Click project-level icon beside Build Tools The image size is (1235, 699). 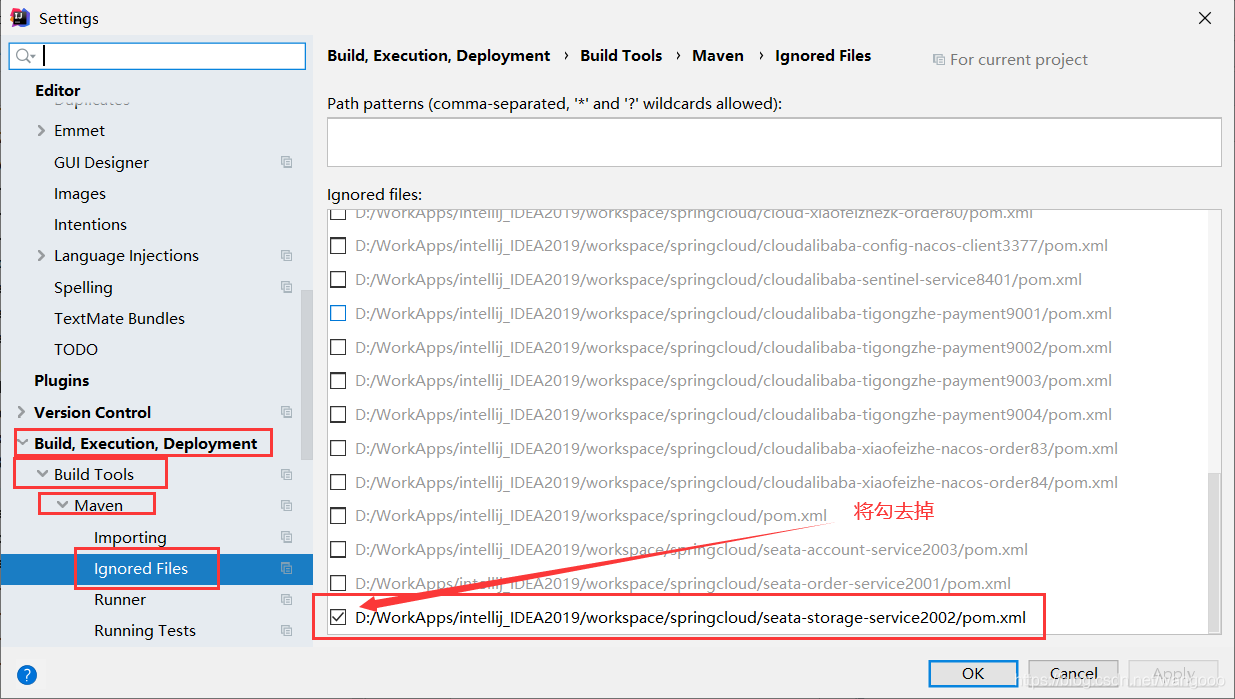[x=287, y=474]
